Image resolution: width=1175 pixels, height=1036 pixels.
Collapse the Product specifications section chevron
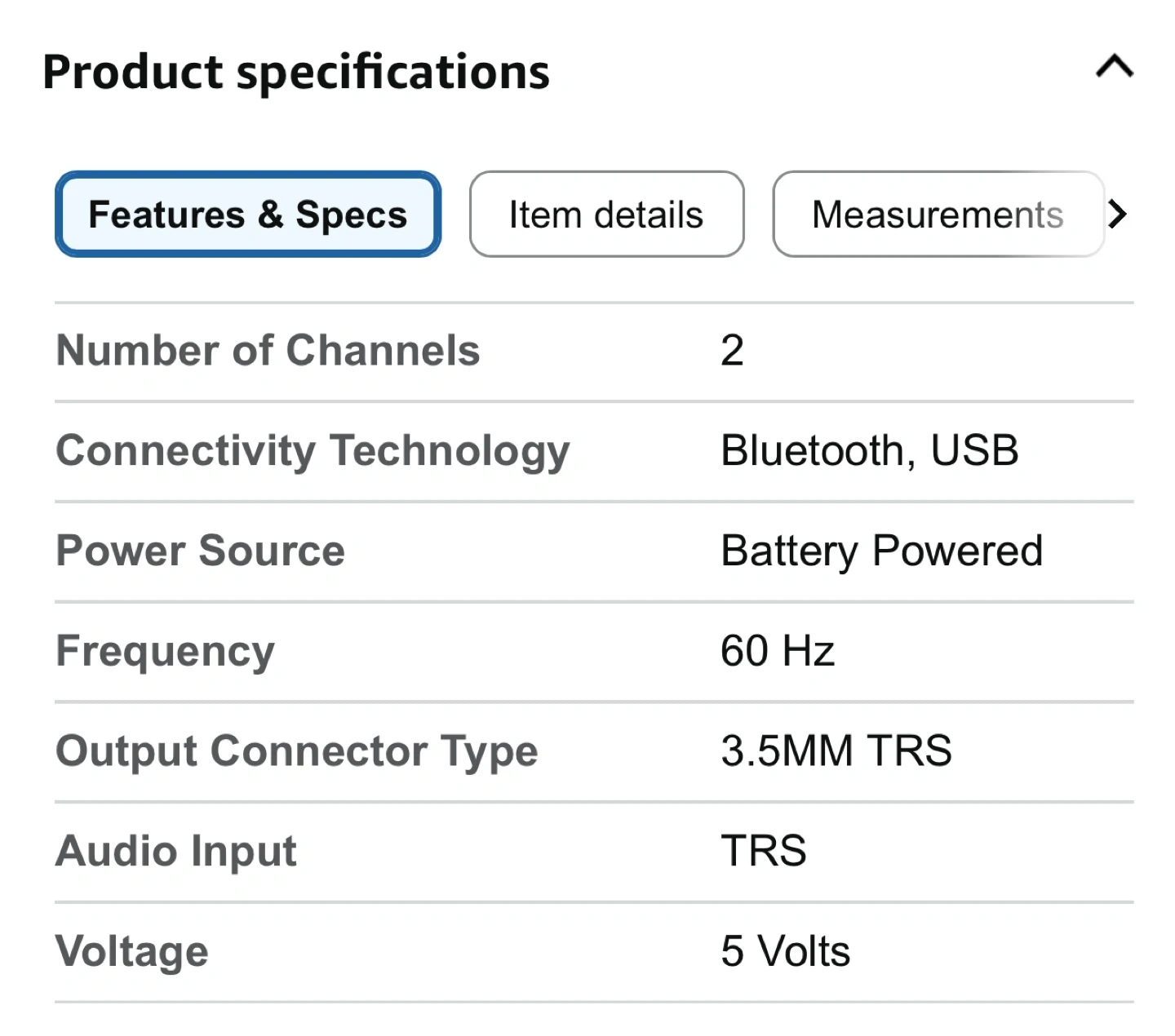coord(1115,66)
